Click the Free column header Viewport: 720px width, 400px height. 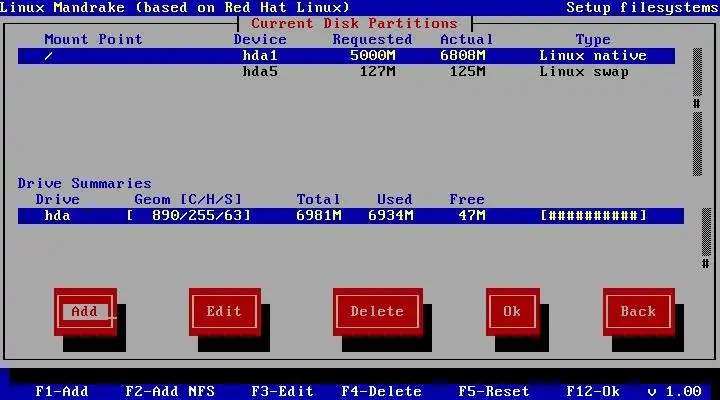click(467, 199)
